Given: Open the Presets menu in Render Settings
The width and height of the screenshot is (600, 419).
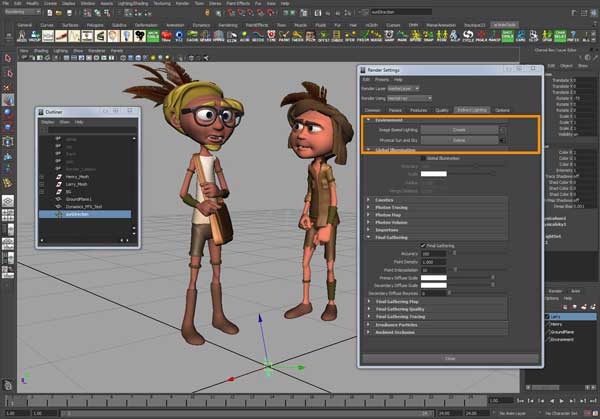Looking at the screenshot, I should point(384,79).
